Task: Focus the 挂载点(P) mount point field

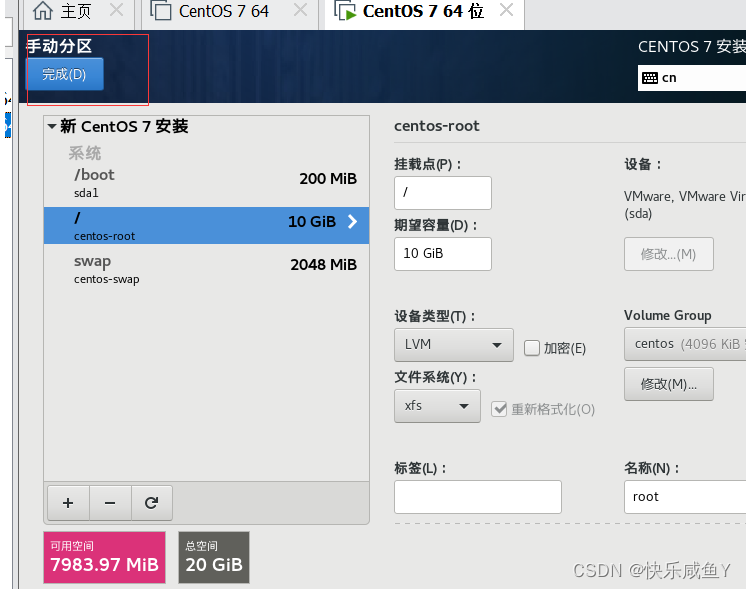Action: (442, 193)
